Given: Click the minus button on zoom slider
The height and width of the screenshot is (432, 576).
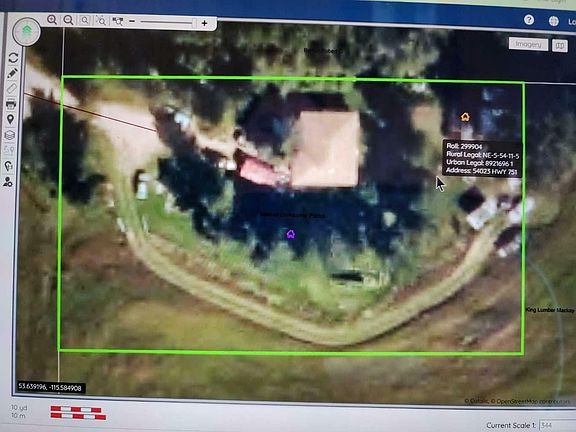Looking at the screenshot, I should [x=132, y=21].
